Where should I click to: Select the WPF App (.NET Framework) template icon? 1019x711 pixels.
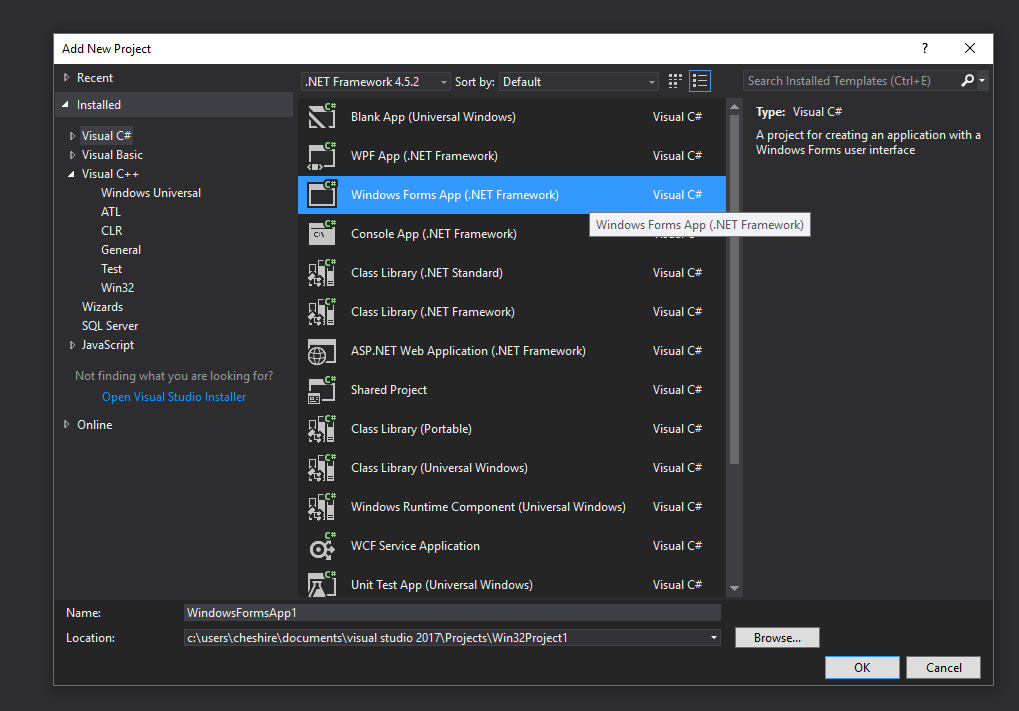point(321,155)
